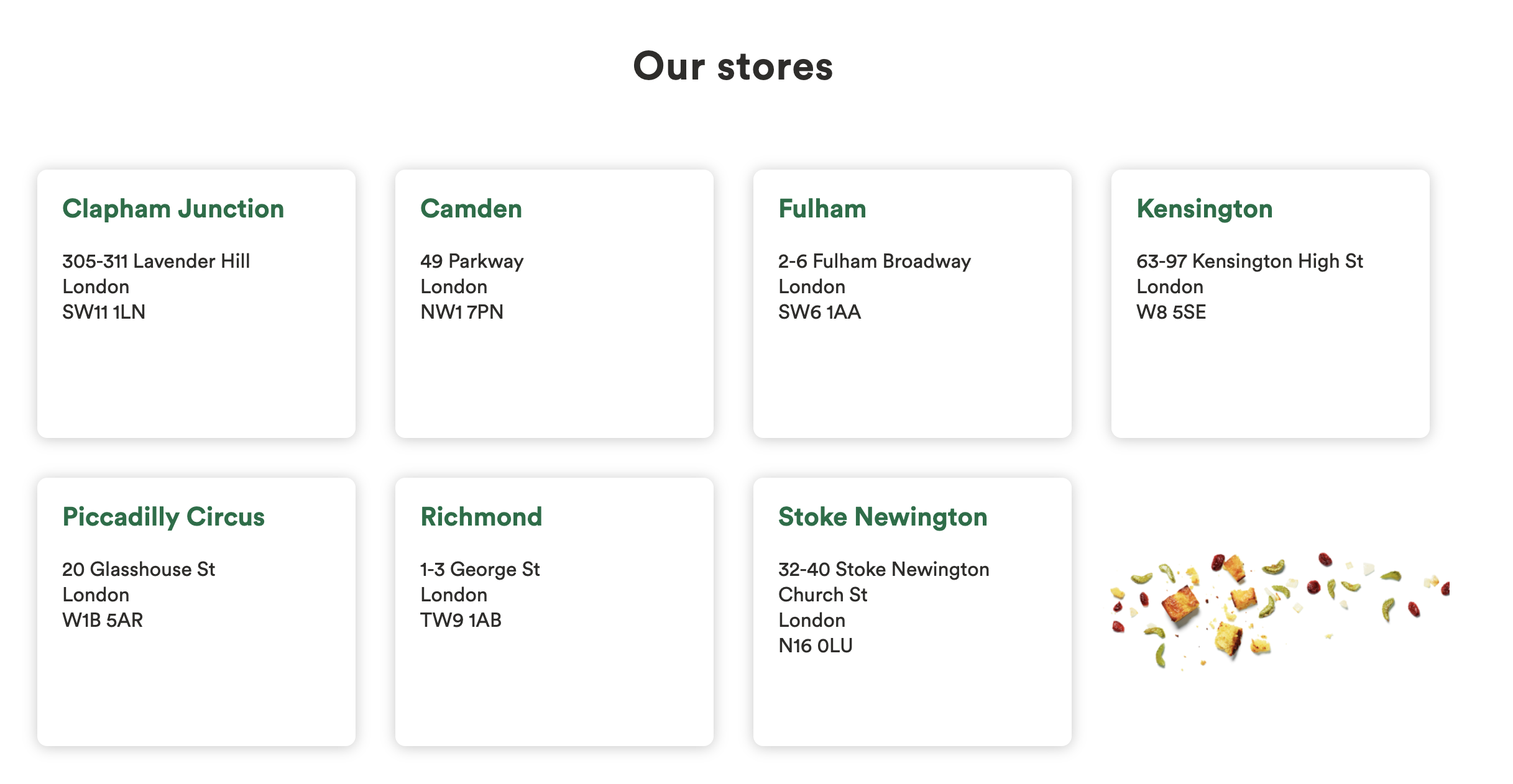Click the scattered croutons food image
This screenshot has height=784, width=1513.
coord(1279,609)
